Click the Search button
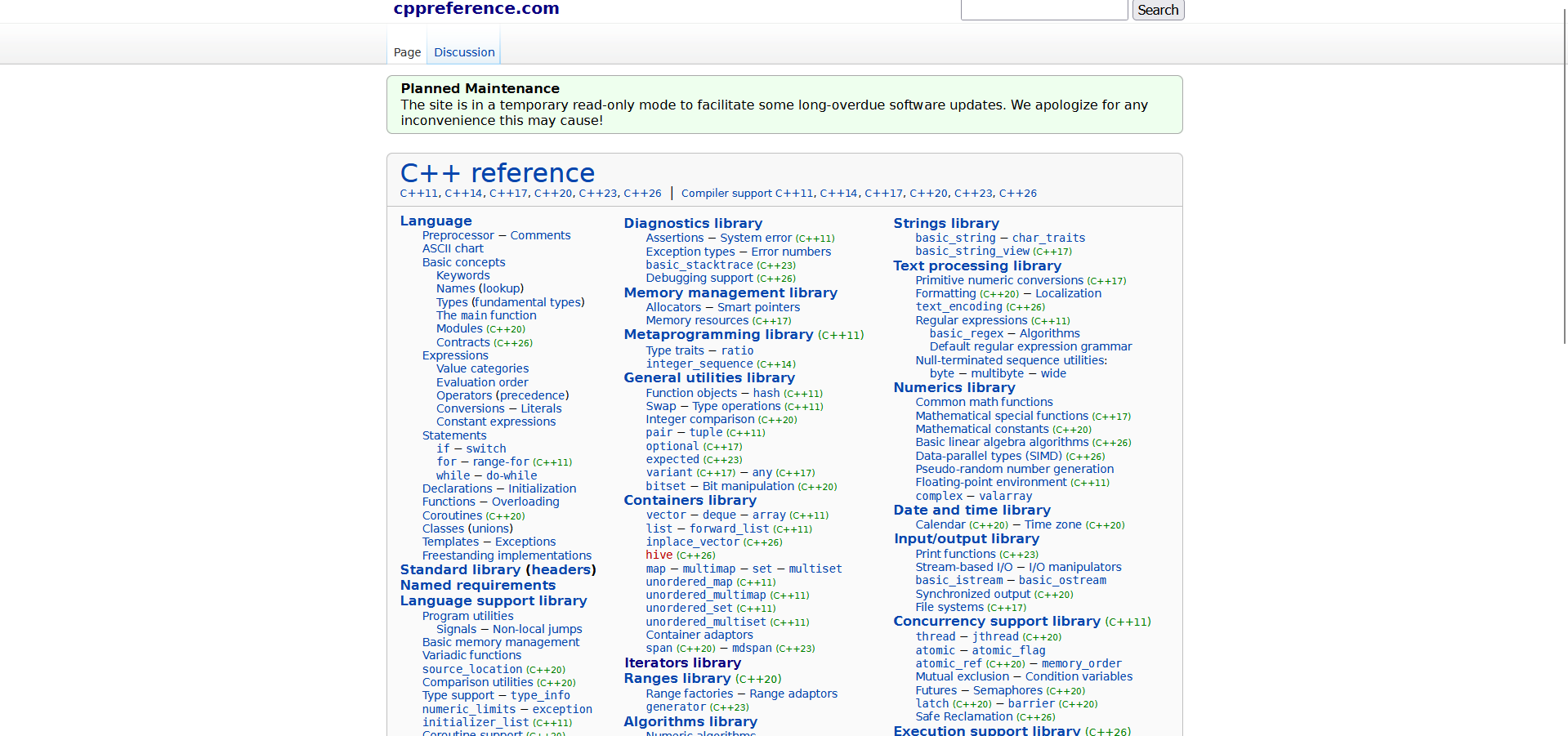This screenshot has height=736, width=1568. [1158, 10]
